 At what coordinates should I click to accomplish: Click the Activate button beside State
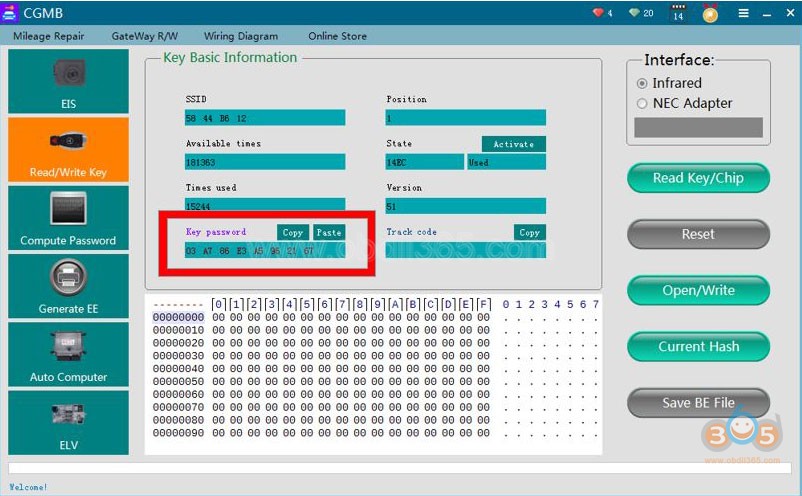514,144
